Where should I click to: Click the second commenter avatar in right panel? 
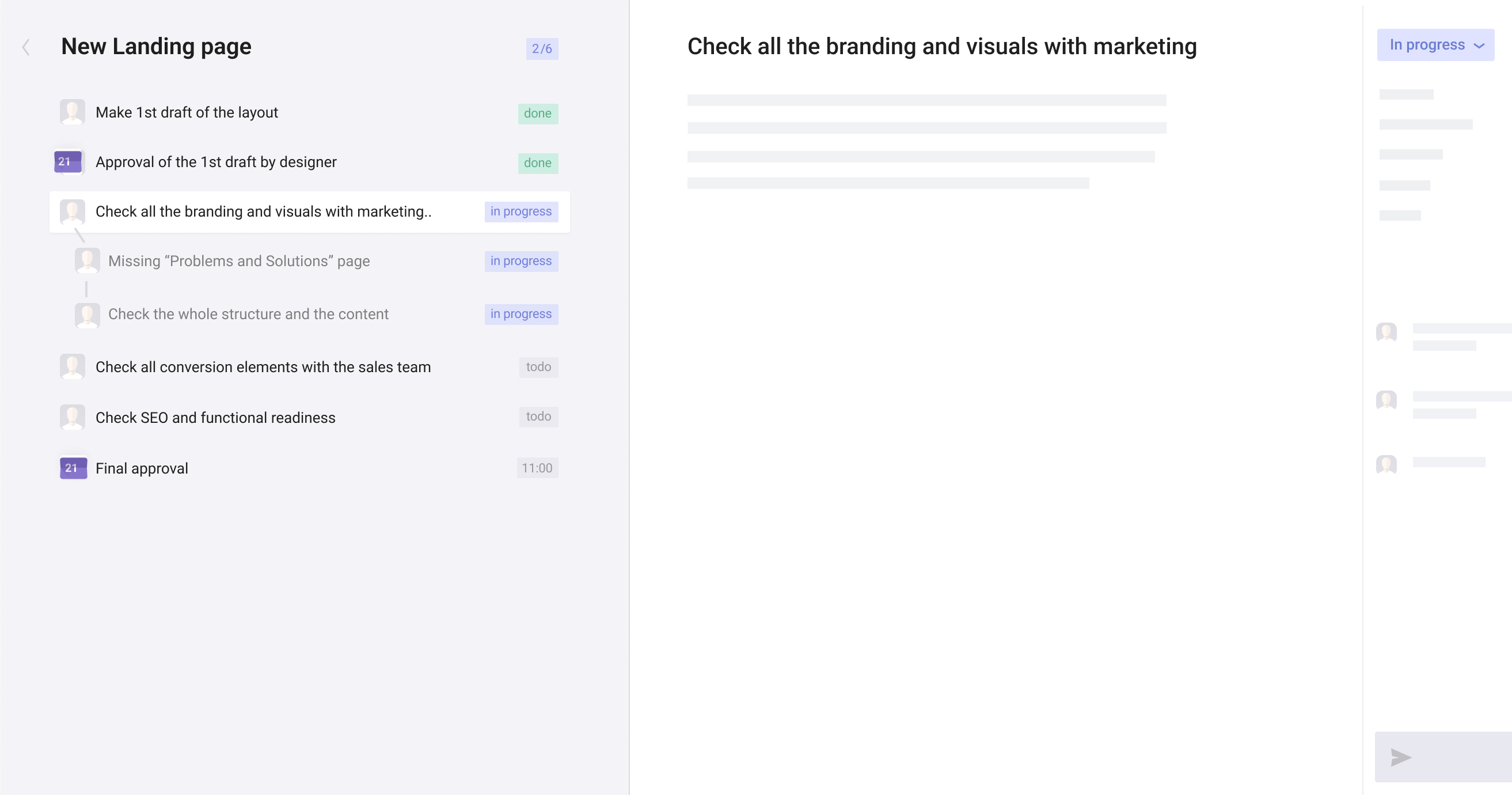[x=1386, y=400]
